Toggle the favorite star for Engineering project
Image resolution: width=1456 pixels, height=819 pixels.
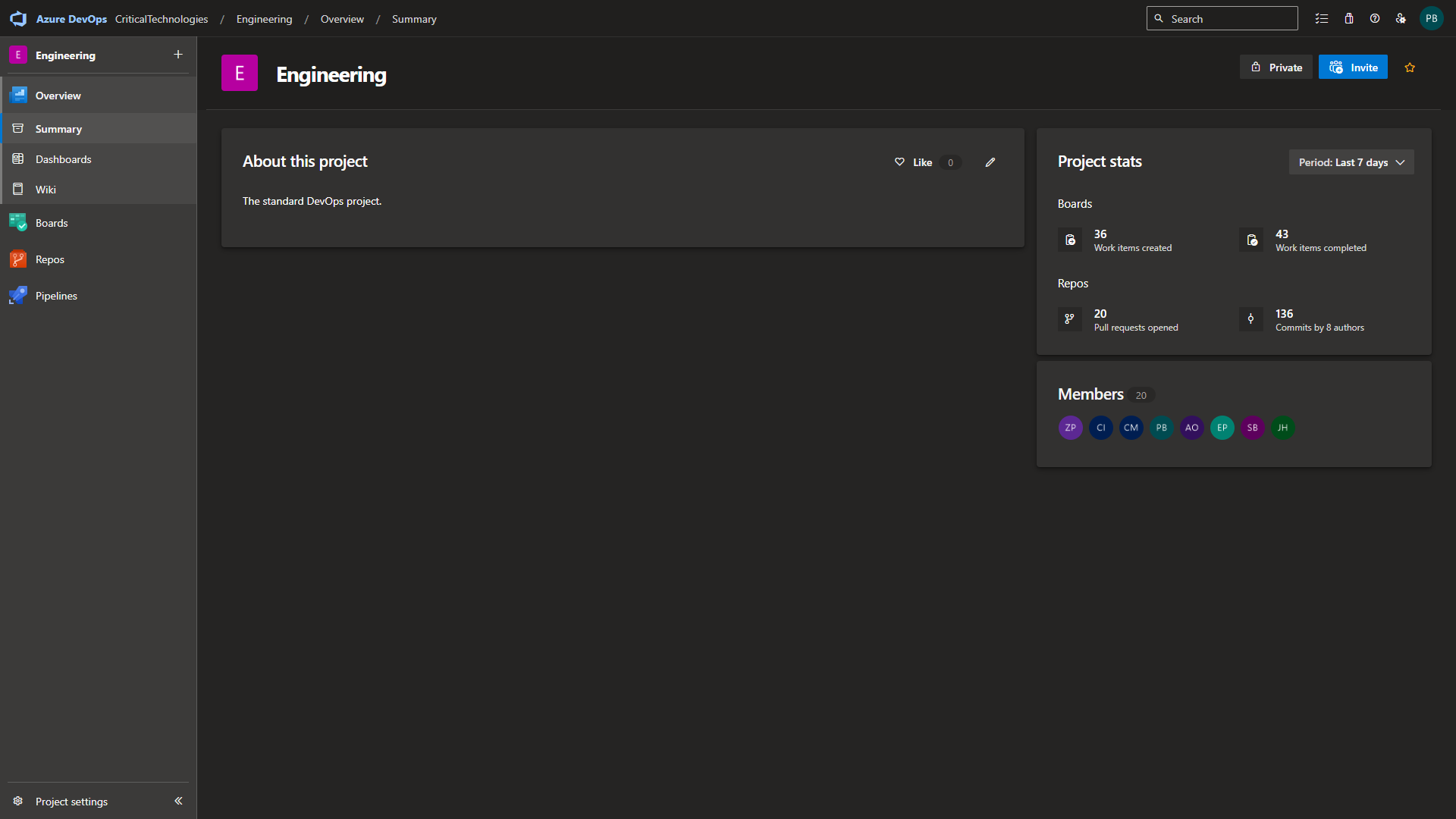[x=1410, y=67]
